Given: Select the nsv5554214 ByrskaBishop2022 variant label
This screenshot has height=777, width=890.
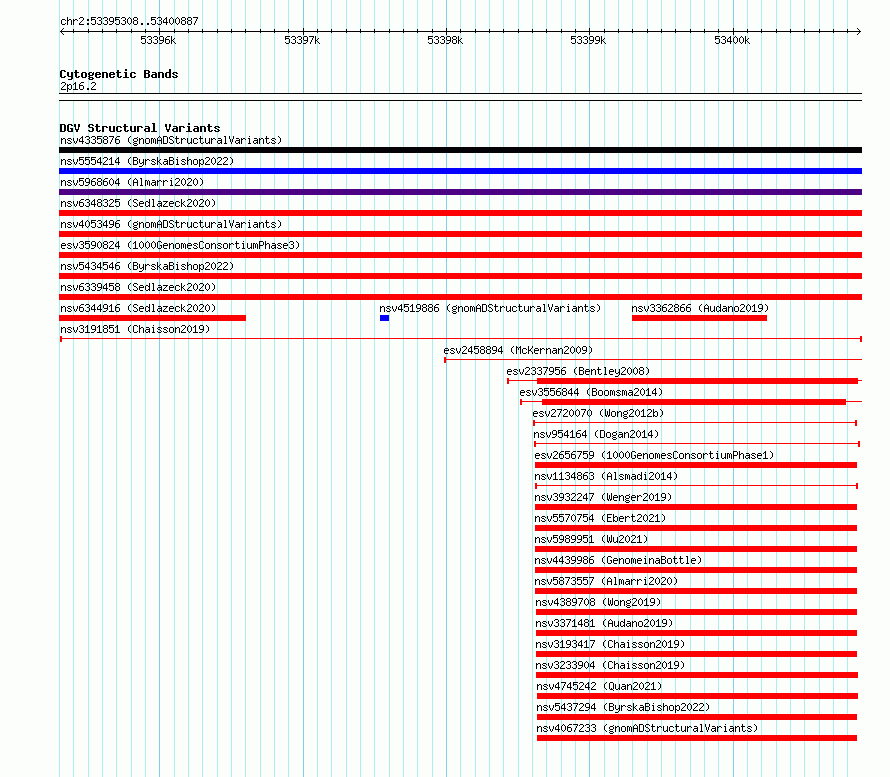Looking at the screenshot, I should point(147,161).
